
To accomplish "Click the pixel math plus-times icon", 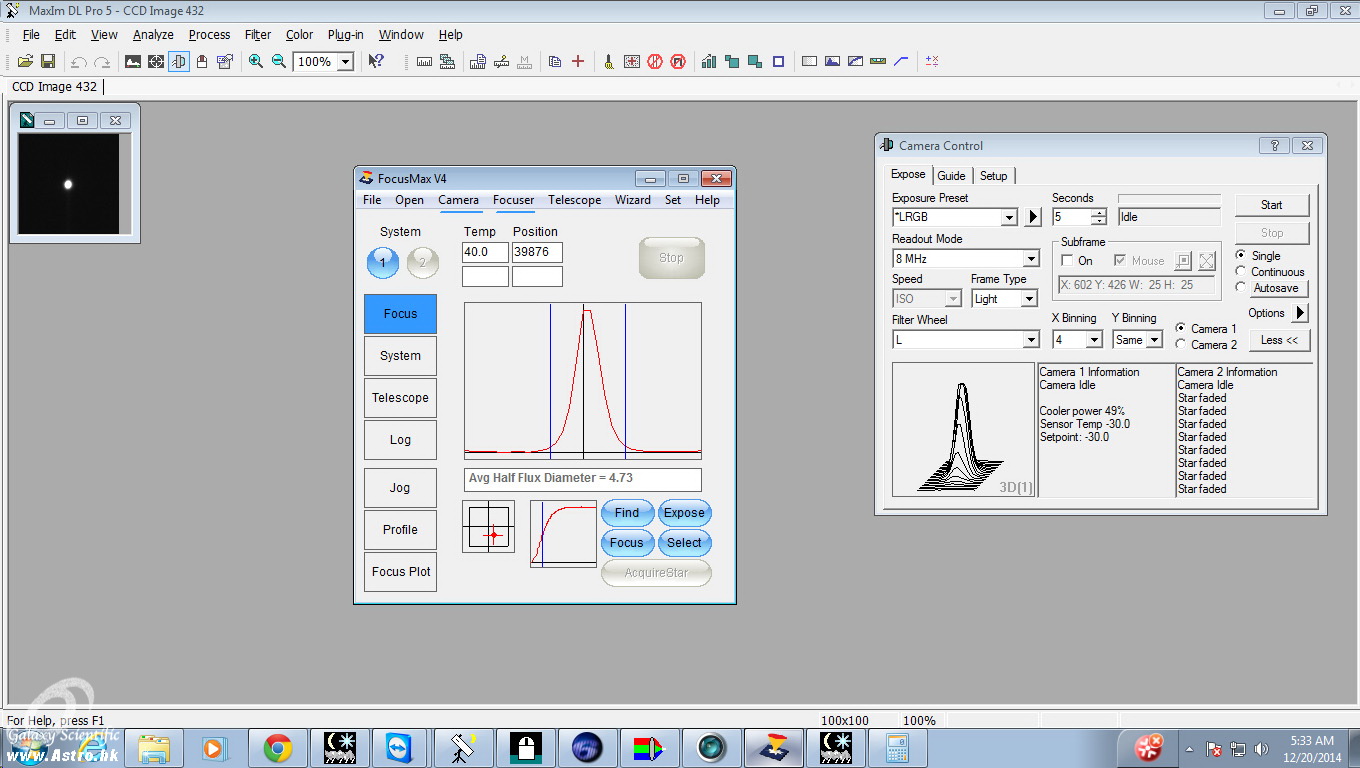I will [x=932, y=61].
